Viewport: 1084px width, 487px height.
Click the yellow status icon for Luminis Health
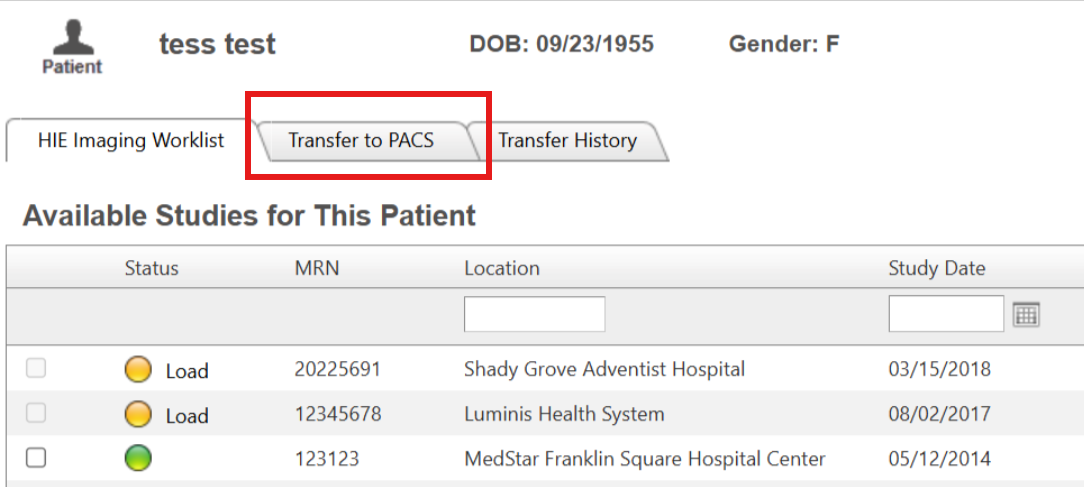[138, 414]
